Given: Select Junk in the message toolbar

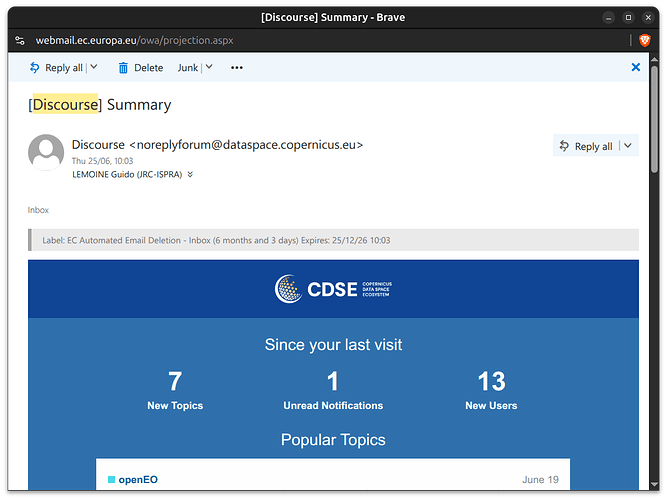Looking at the screenshot, I should (x=188, y=68).
